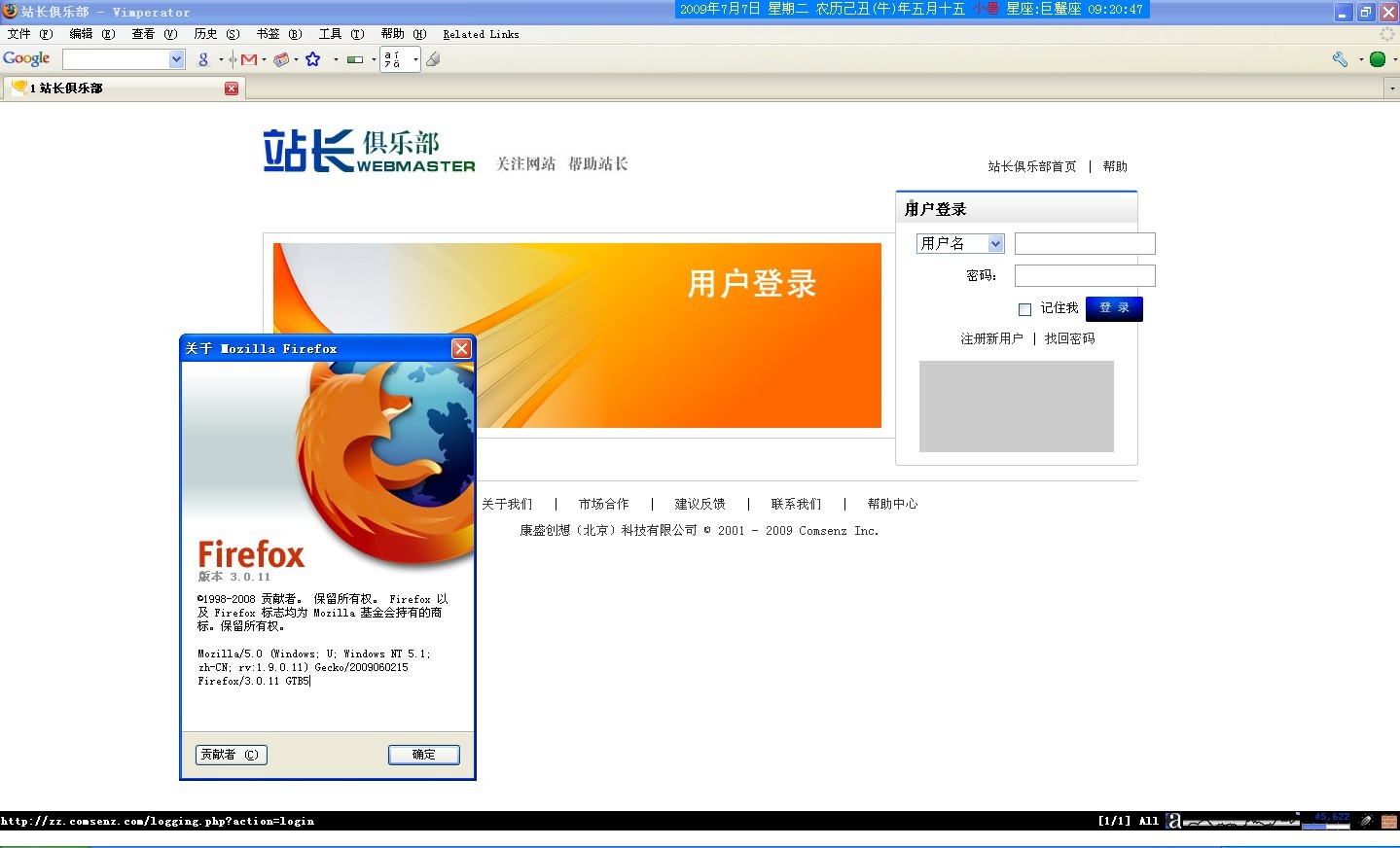Click the status bar URL text

click(158, 822)
